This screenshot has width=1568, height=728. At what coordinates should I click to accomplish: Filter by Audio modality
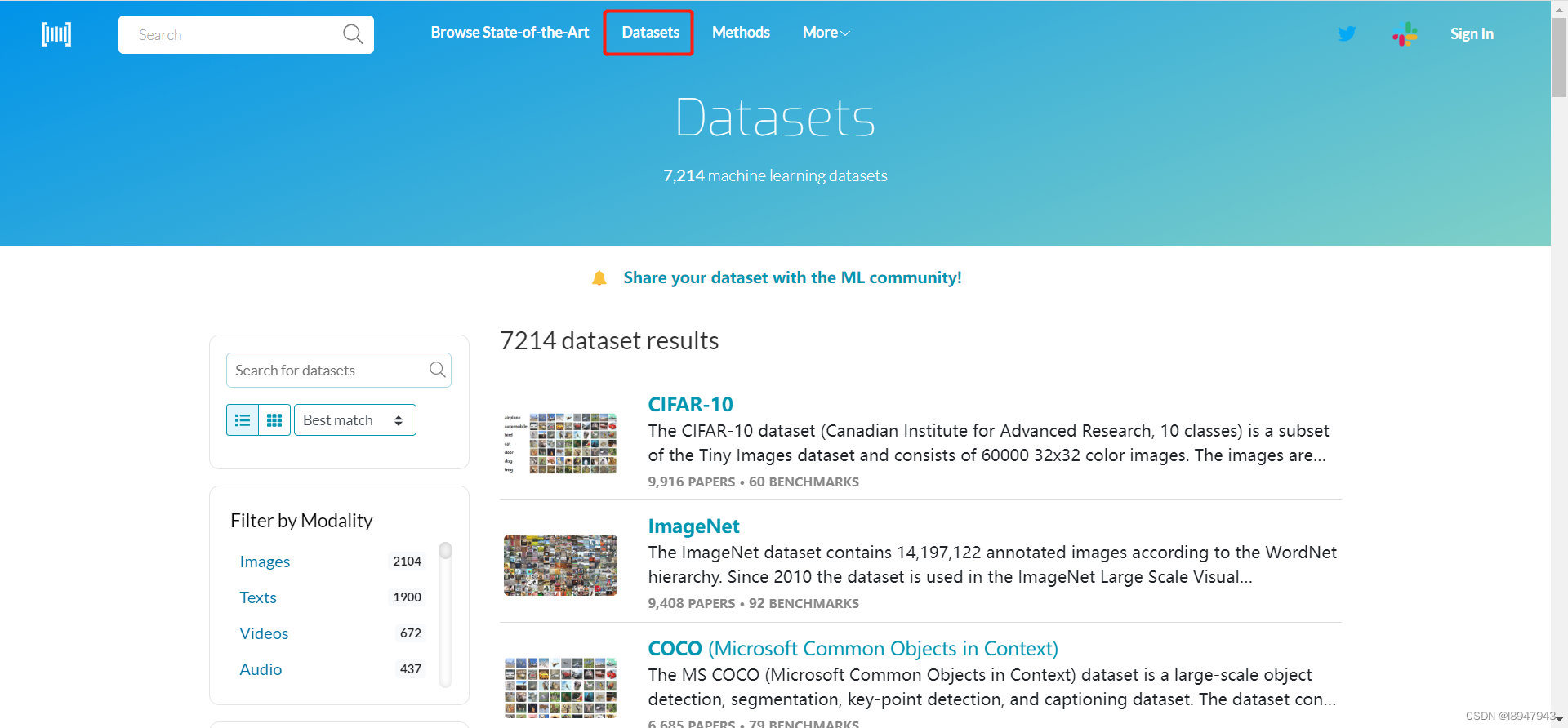click(261, 669)
